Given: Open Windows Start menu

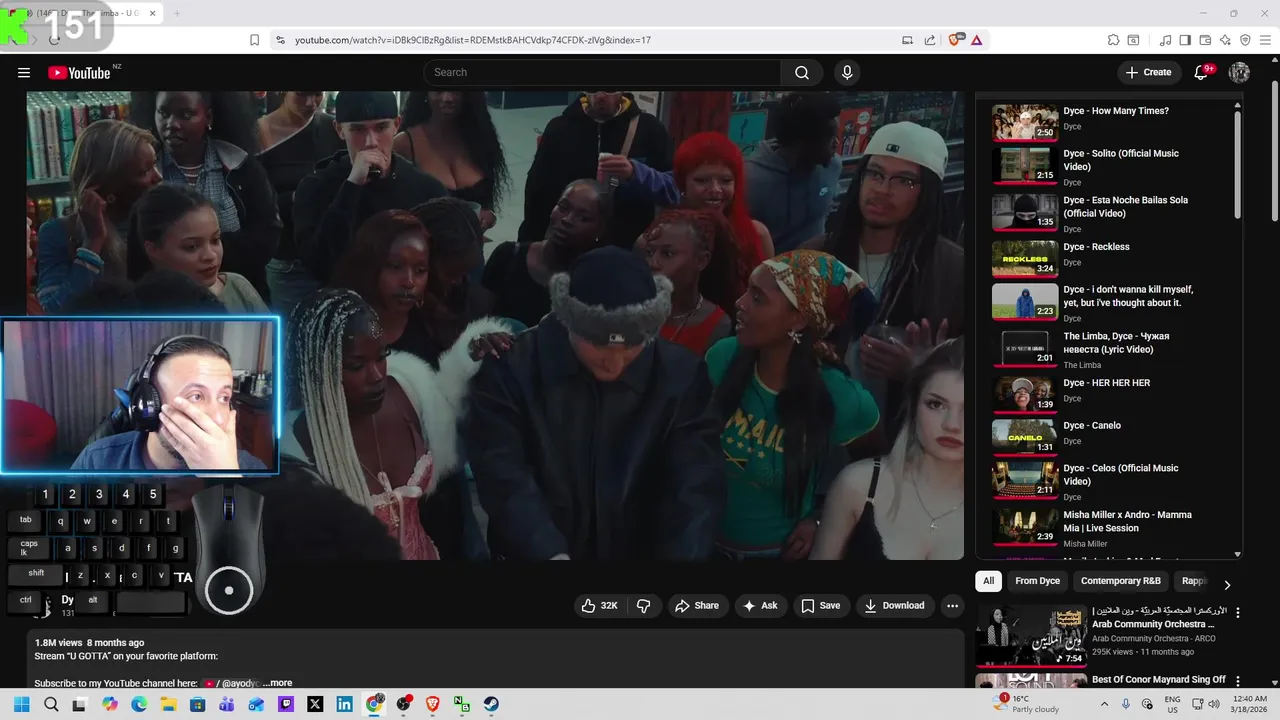Looking at the screenshot, I should tap(22, 704).
